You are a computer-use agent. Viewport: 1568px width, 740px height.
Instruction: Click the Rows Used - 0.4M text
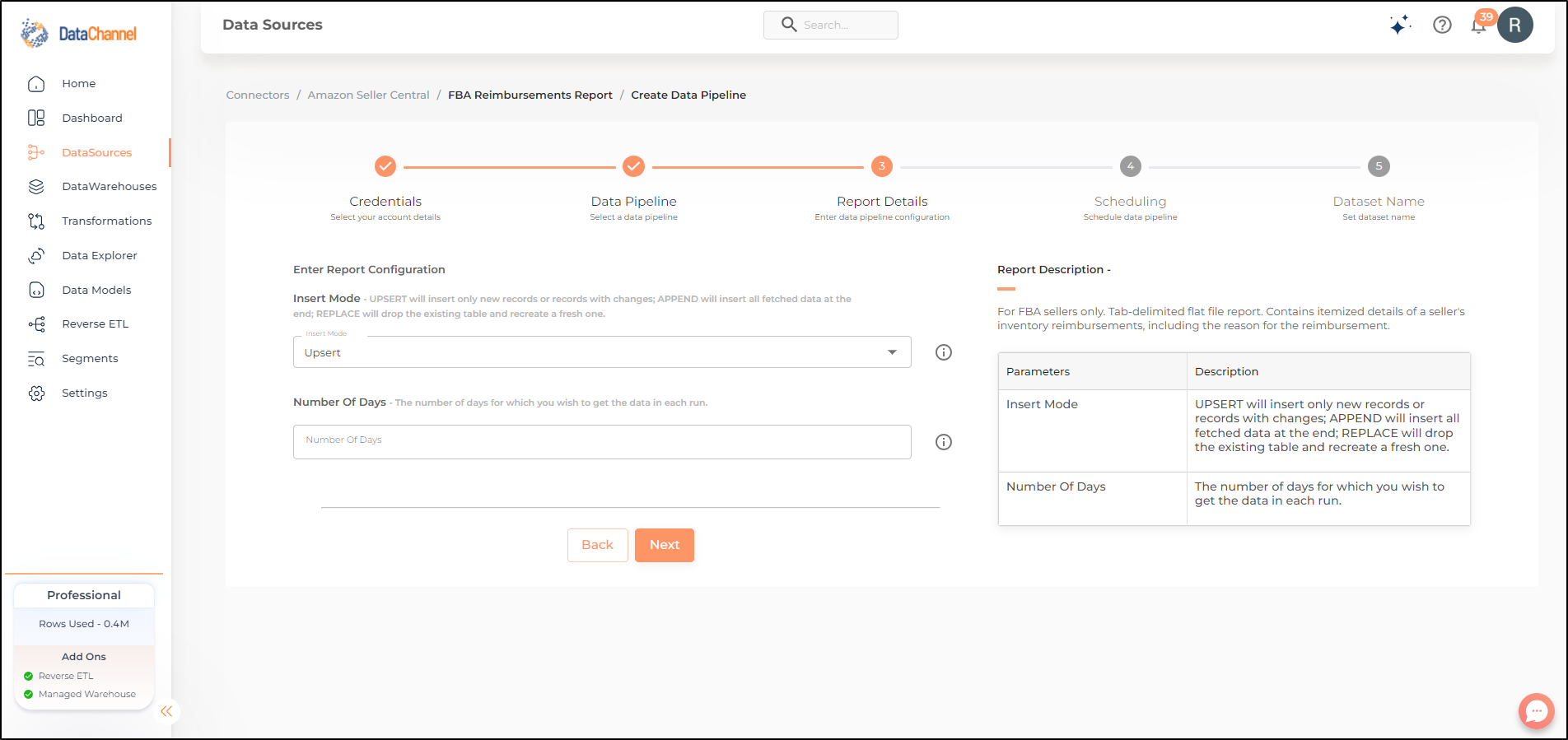click(x=84, y=624)
